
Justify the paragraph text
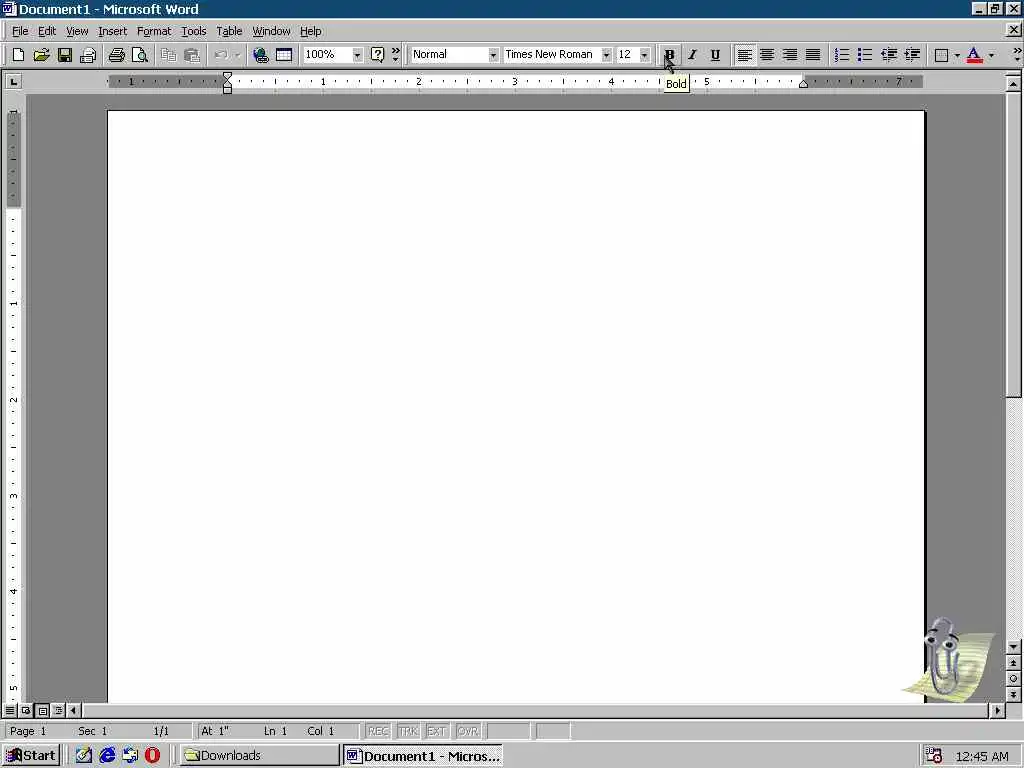click(813, 55)
